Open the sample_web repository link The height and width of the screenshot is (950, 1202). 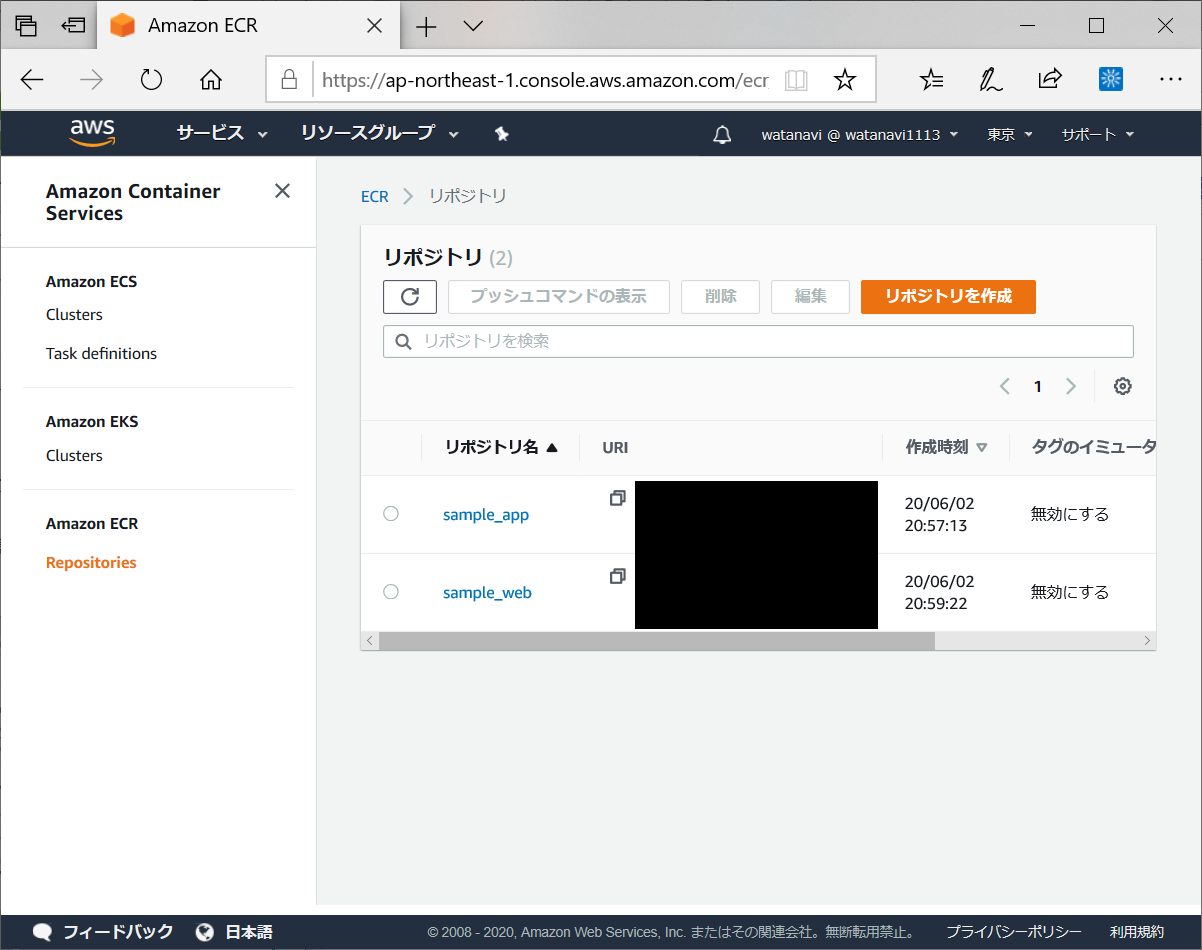click(x=487, y=593)
